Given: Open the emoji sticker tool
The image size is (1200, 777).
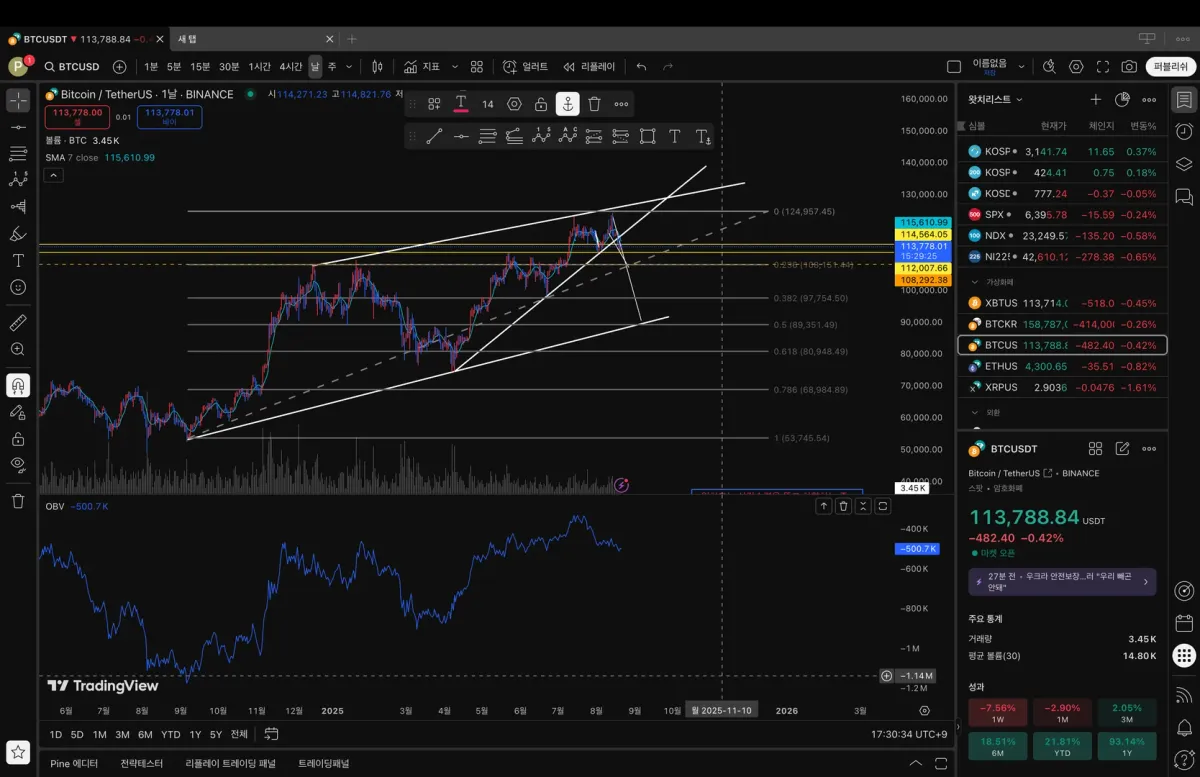Looking at the screenshot, I should point(18,287).
